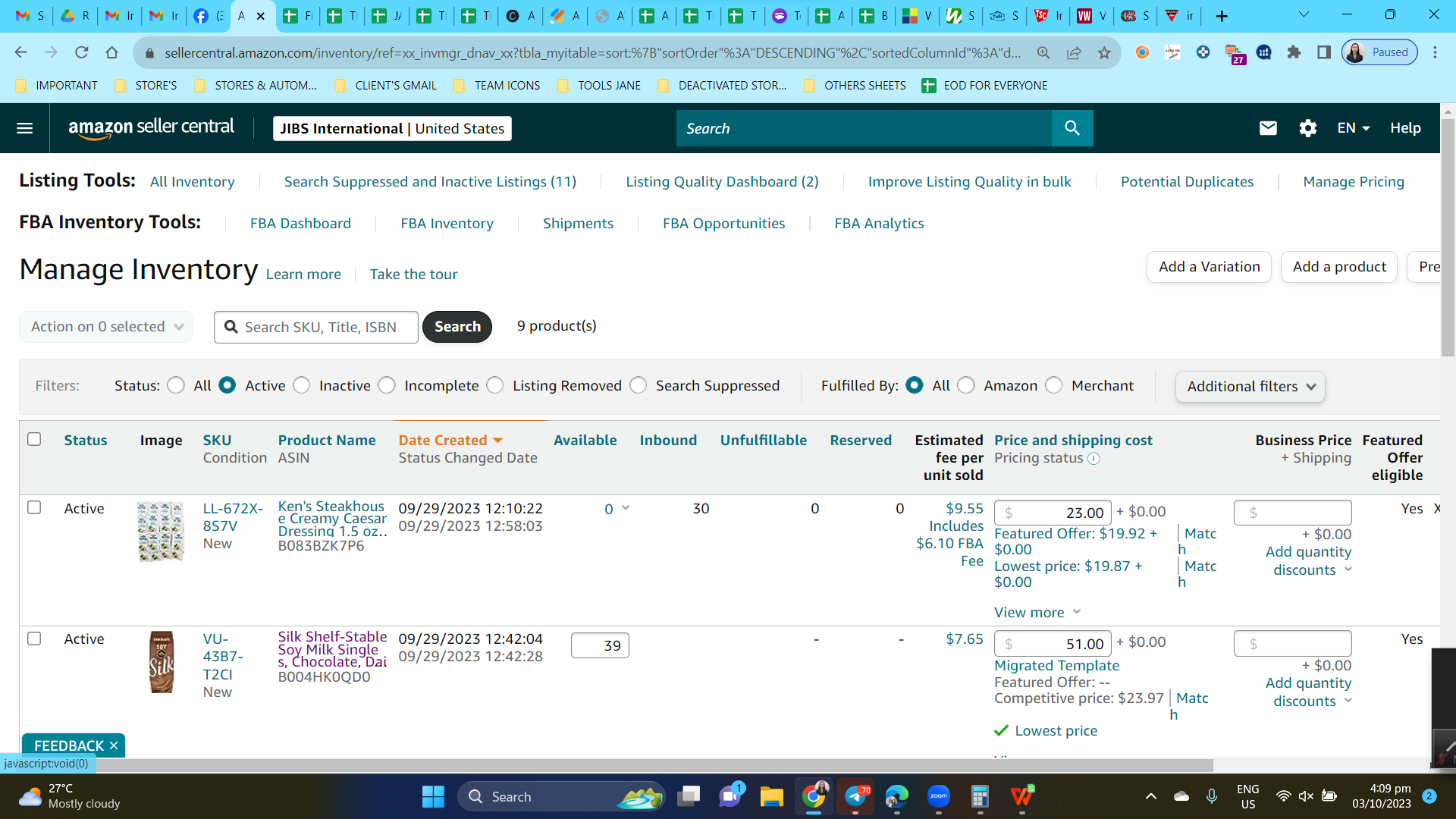Open the Seller Central hamburger menu
The width and height of the screenshot is (1456, 819).
tap(25, 128)
